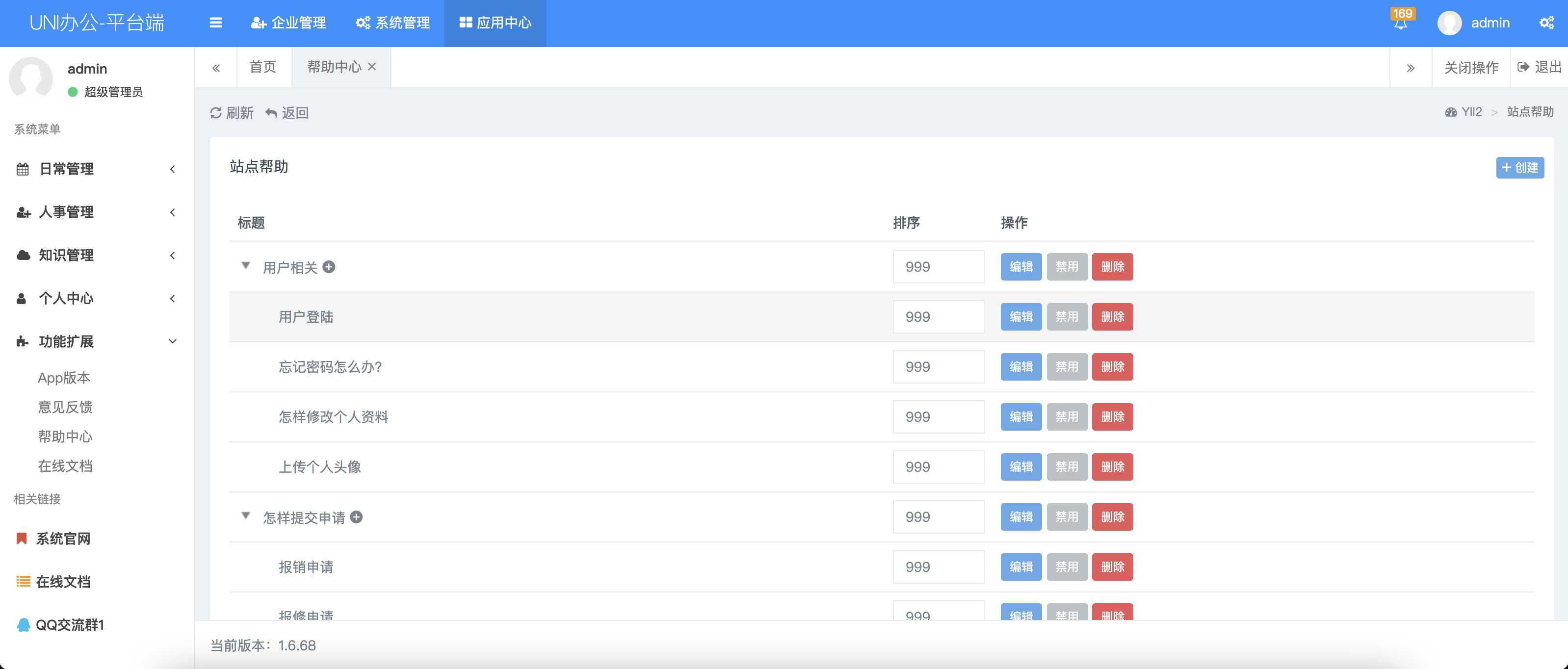Click plus icon next to 怎样提交申请
Viewport: 1568px width, 669px height.
pyautogui.click(x=357, y=517)
